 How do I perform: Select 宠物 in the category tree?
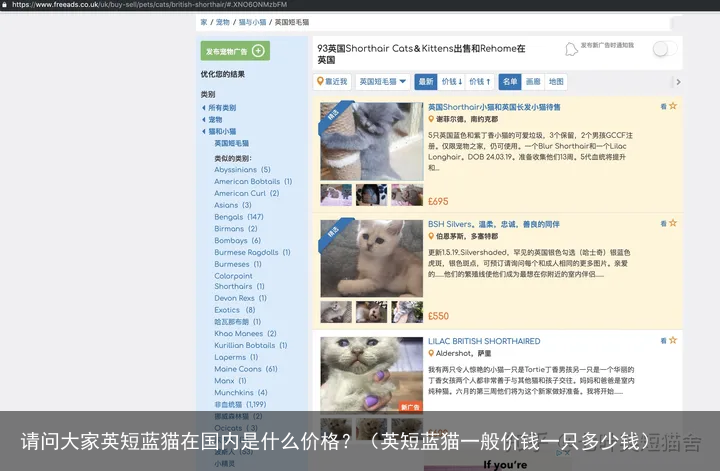(215, 119)
